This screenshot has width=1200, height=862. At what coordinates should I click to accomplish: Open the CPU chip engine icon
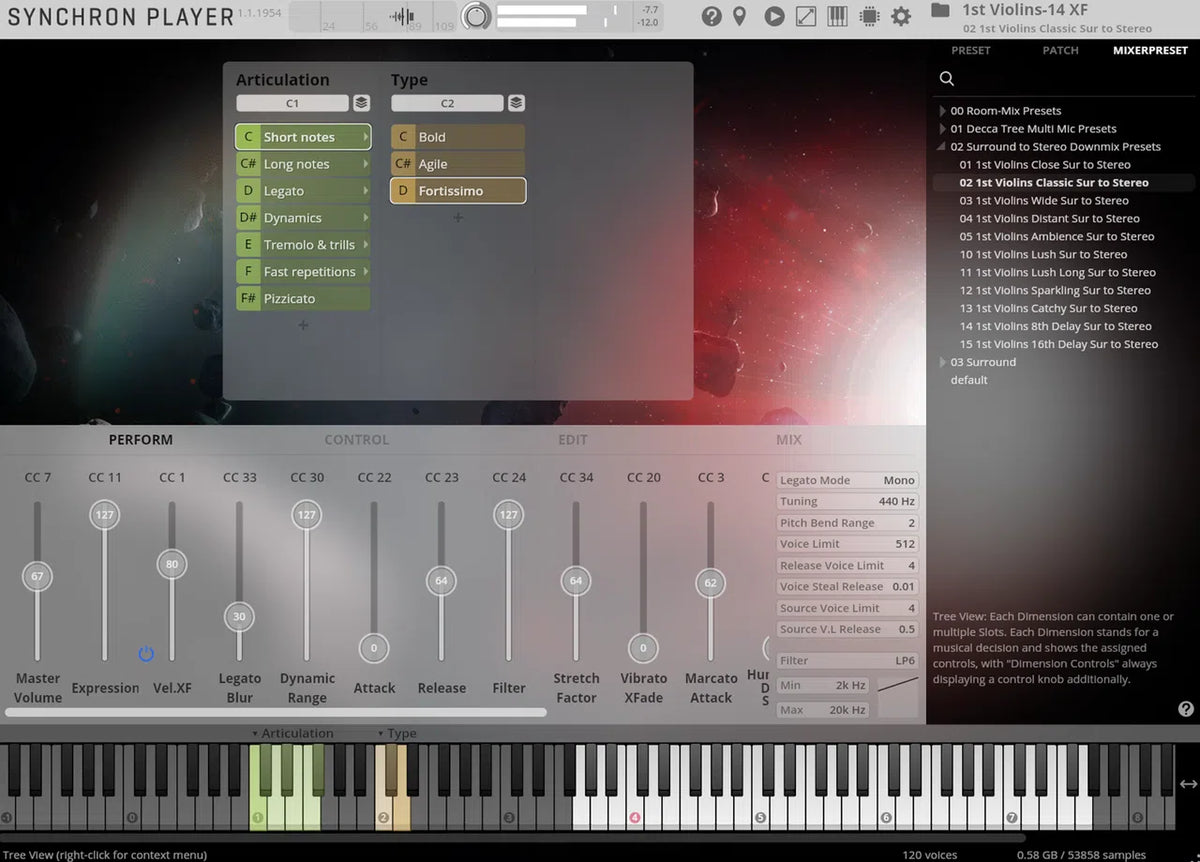click(x=869, y=16)
